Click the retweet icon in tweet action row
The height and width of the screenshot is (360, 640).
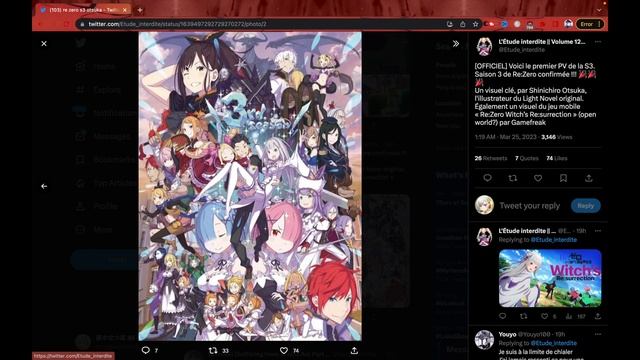pyautogui.click(x=513, y=178)
